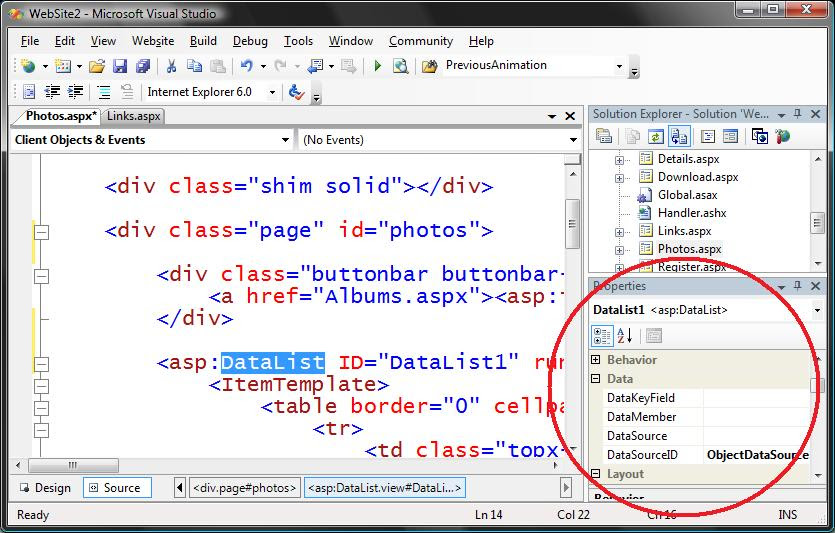
Task: Click the Check Accessibility wheelchair icon
Action: point(296,92)
